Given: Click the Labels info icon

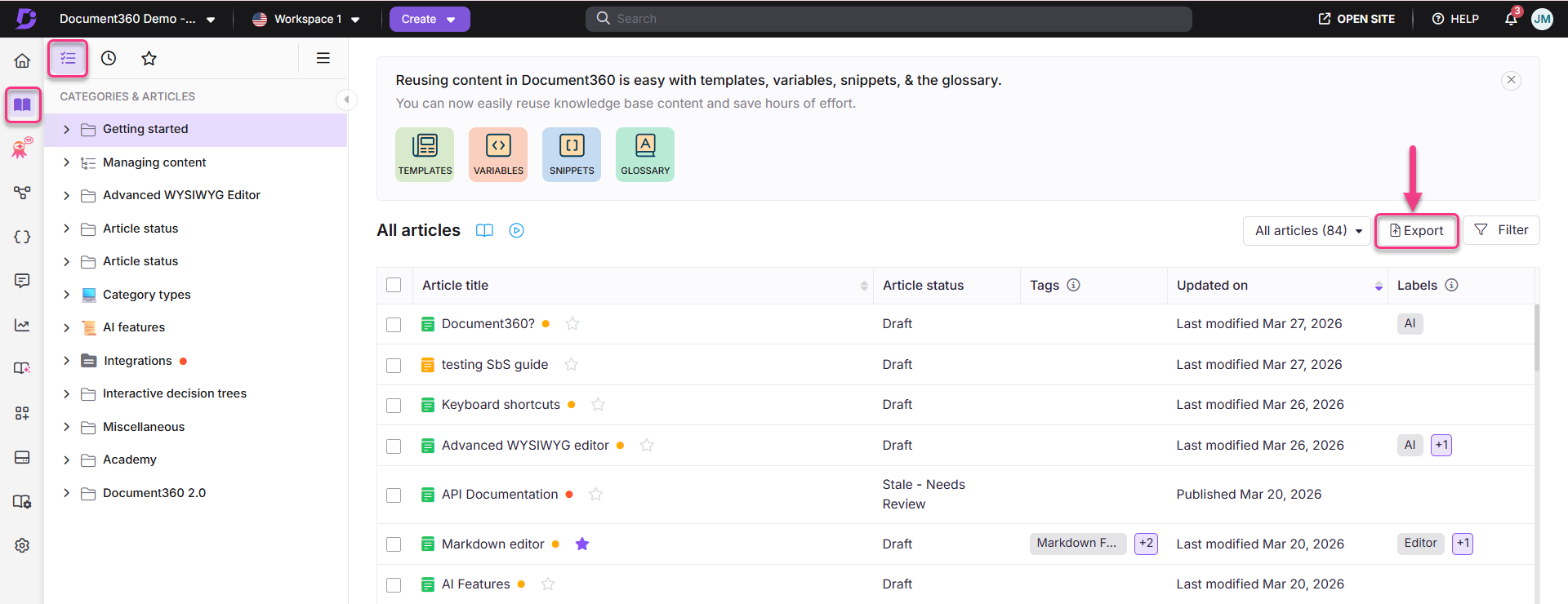Looking at the screenshot, I should pos(1451,285).
